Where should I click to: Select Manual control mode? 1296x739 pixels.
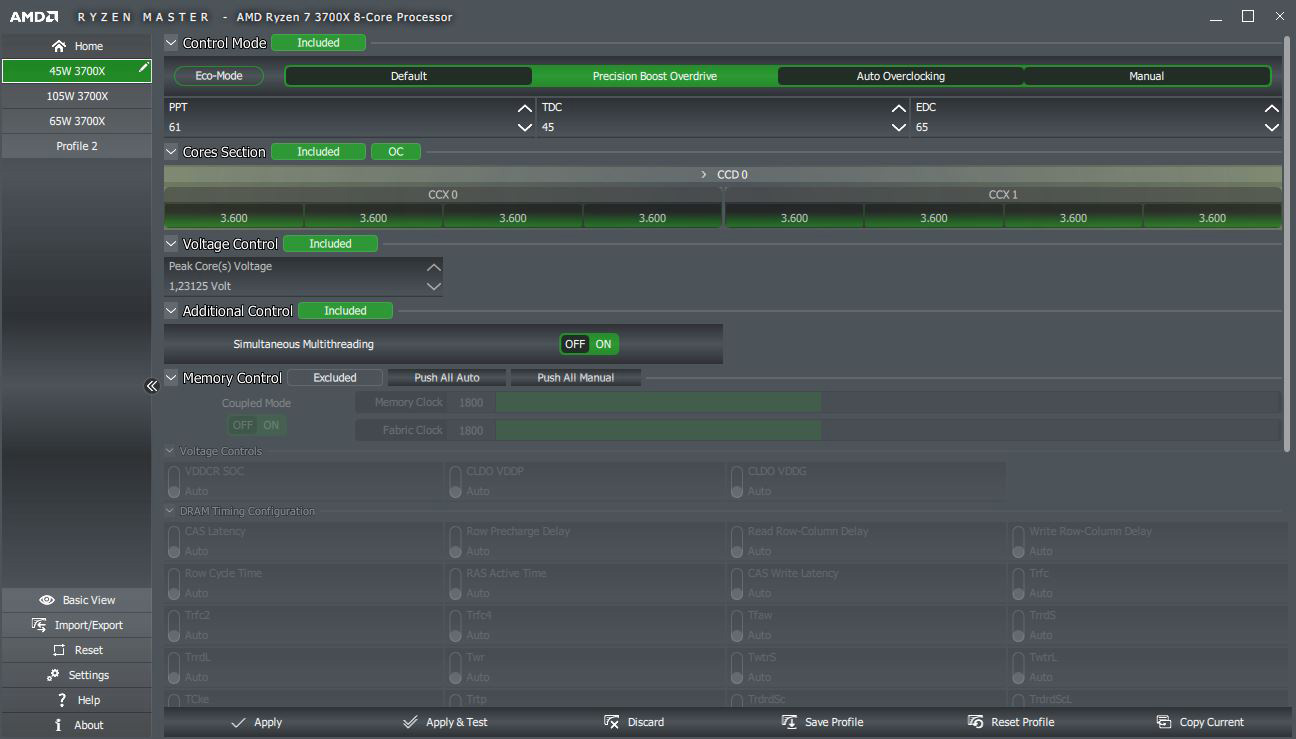coord(1147,76)
